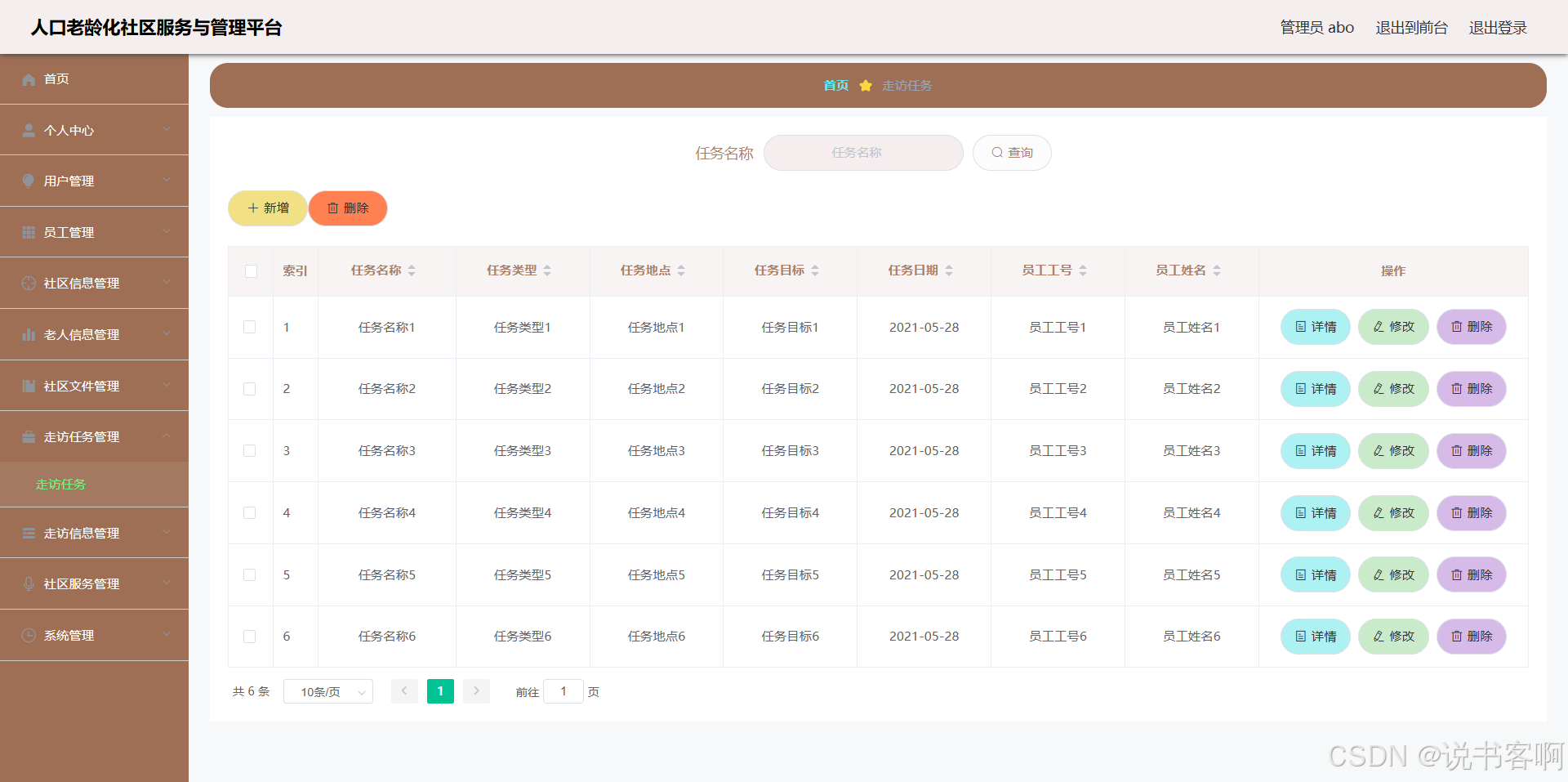Click the microphone icon next to 社区服务管理
The height and width of the screenshot is (782, 1568).
[29, 584]
